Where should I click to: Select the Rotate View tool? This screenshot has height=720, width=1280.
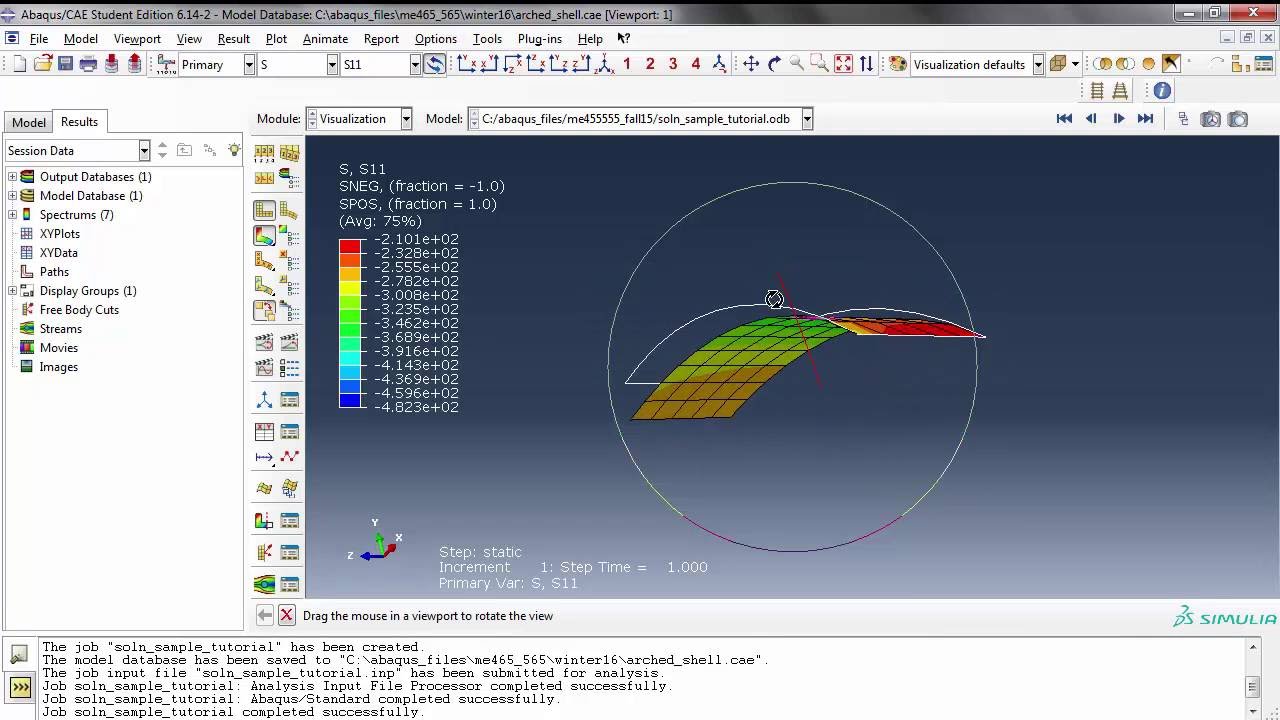click(x=774, y=64)
